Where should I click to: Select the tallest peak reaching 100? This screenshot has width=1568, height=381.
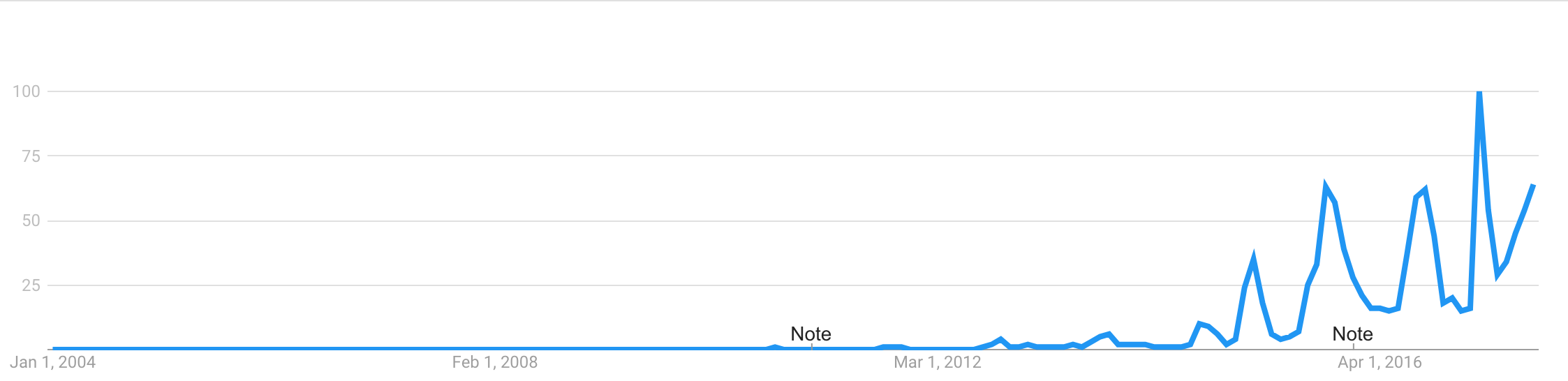[x=1479, y=94]
